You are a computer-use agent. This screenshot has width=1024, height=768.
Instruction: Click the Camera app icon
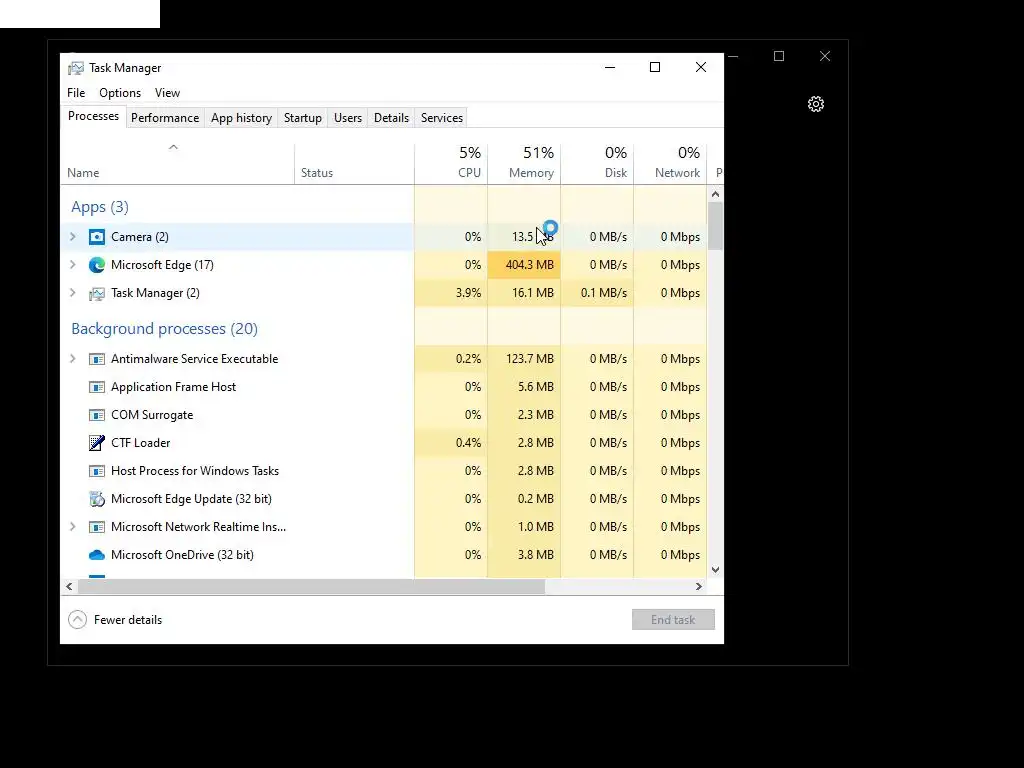click(x=97, y=237)
